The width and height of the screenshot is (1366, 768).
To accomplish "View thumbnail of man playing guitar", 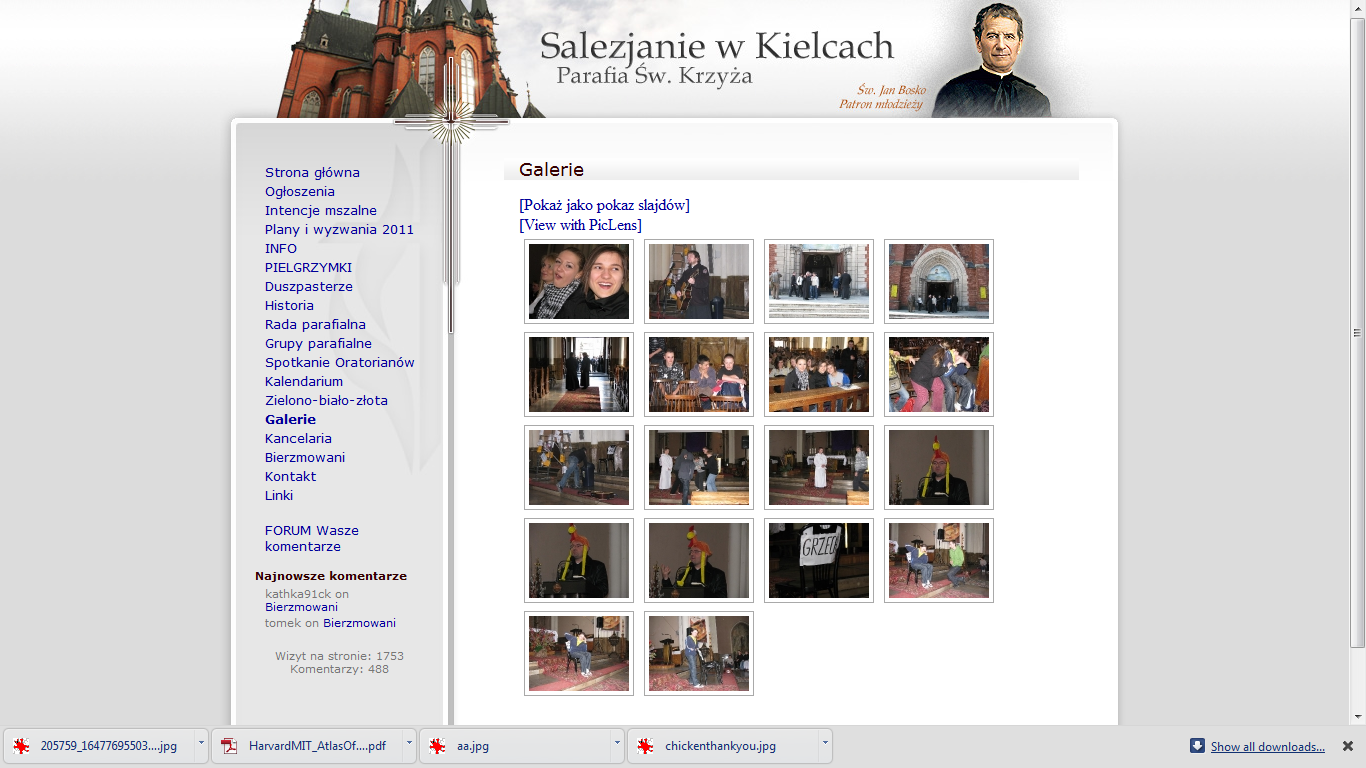I will point(699,282).
